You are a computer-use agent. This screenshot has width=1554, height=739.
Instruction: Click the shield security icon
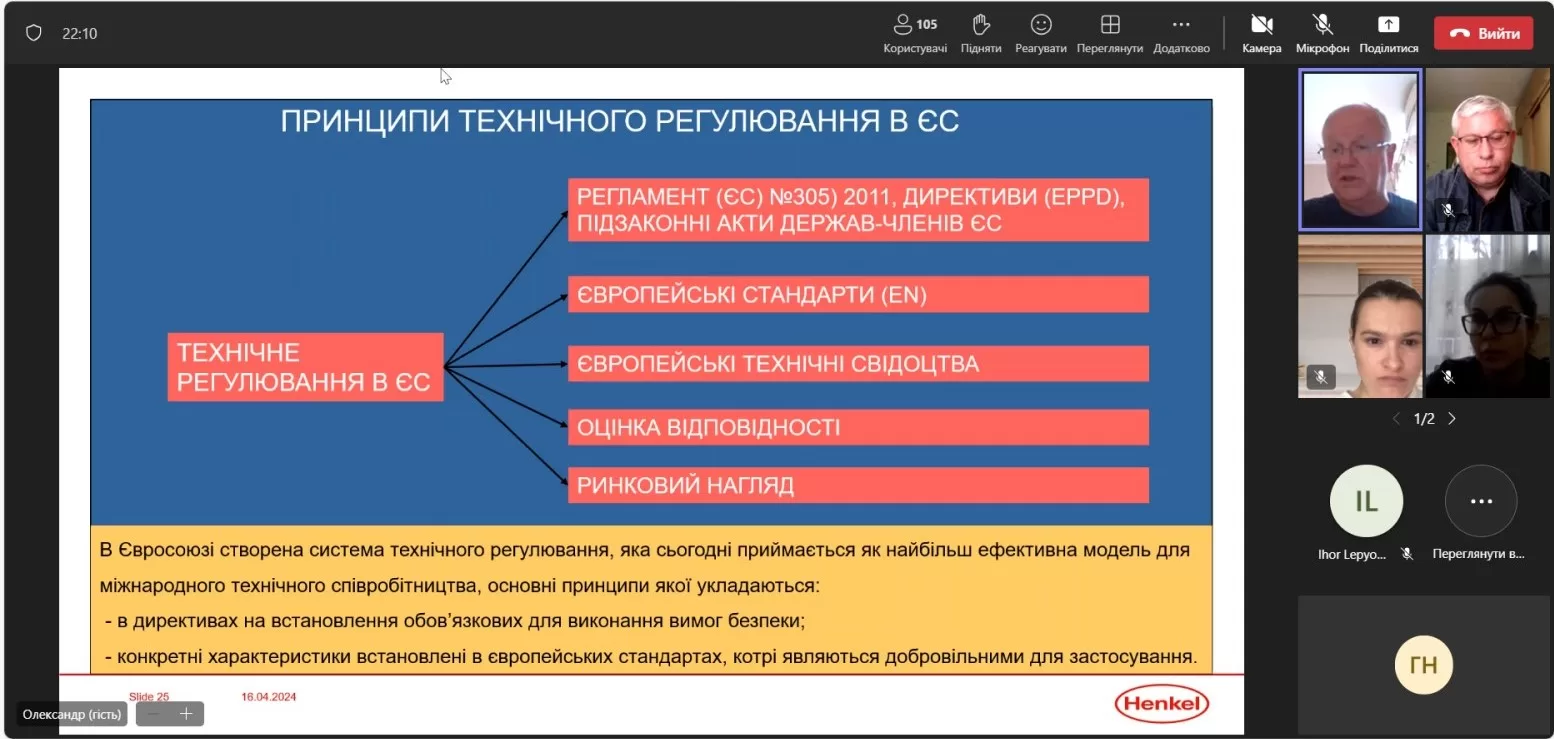point(34,33)
